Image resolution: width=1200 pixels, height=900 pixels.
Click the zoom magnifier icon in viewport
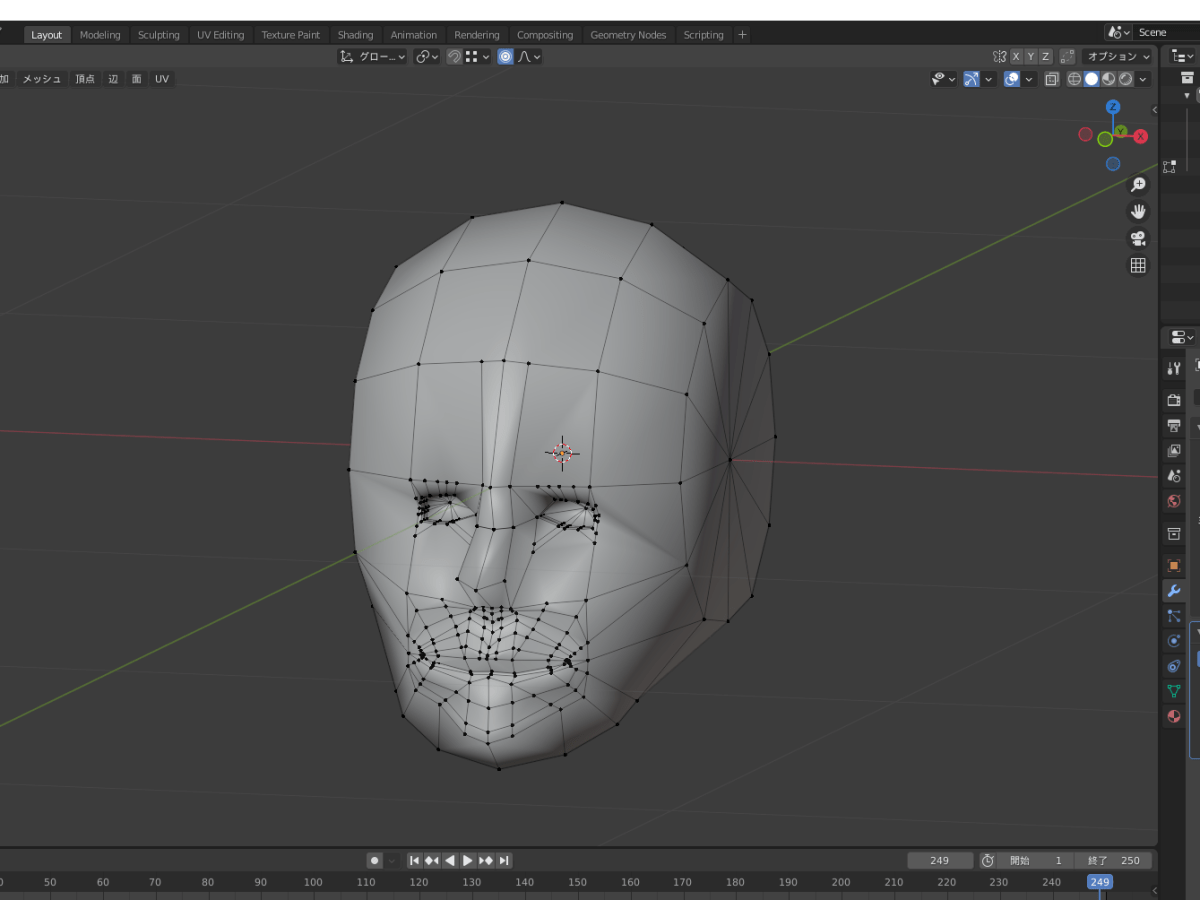[x=1138, y=184]
